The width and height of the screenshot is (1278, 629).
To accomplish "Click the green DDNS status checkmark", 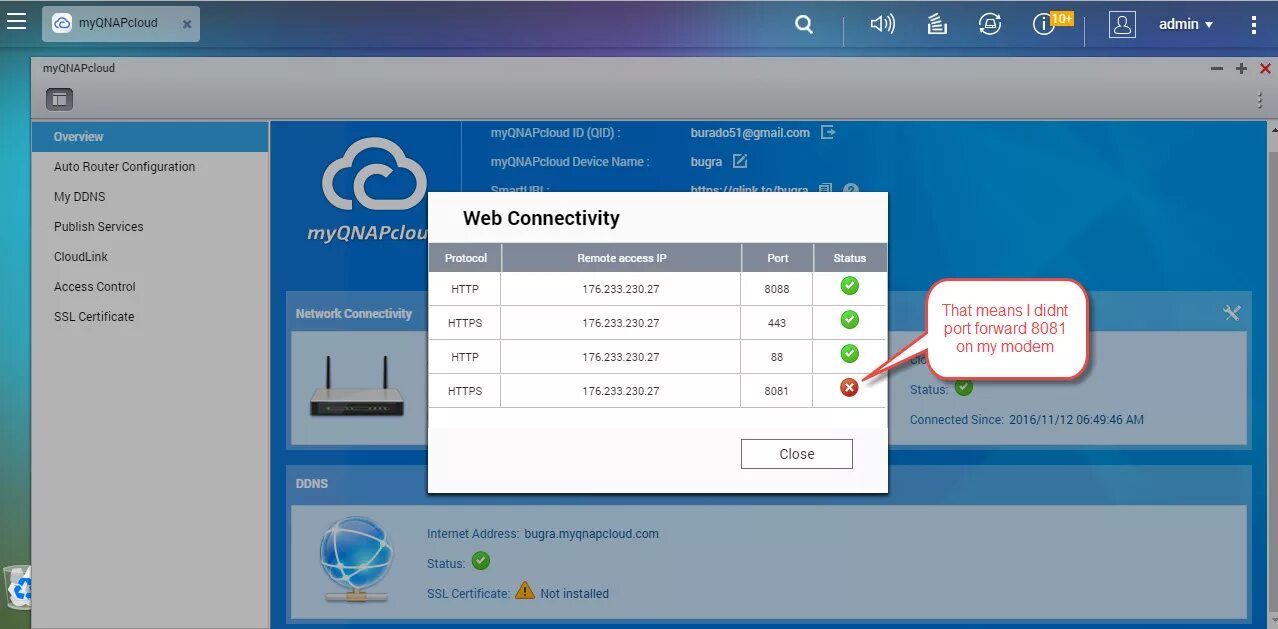I will click(481, 561).
